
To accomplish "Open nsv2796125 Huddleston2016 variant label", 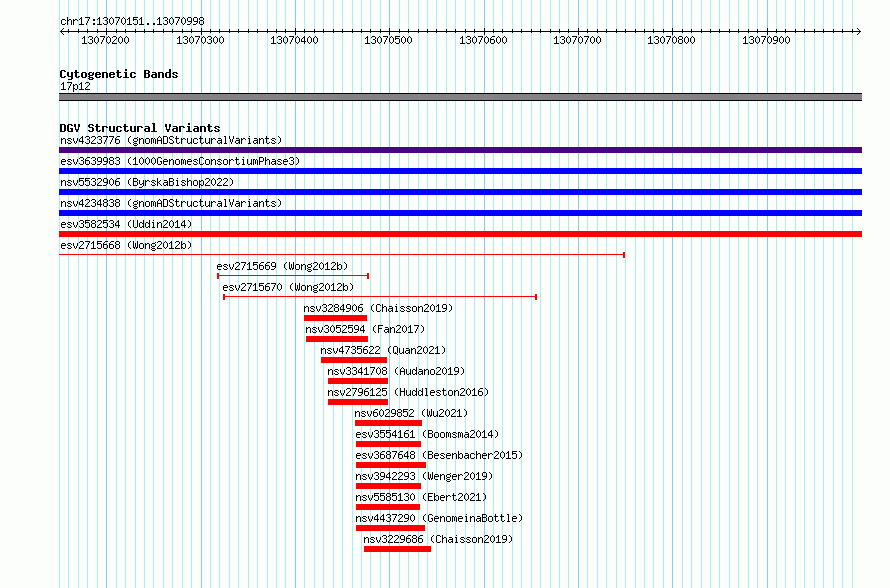I will pyautogui.click(x=408, y=392).
